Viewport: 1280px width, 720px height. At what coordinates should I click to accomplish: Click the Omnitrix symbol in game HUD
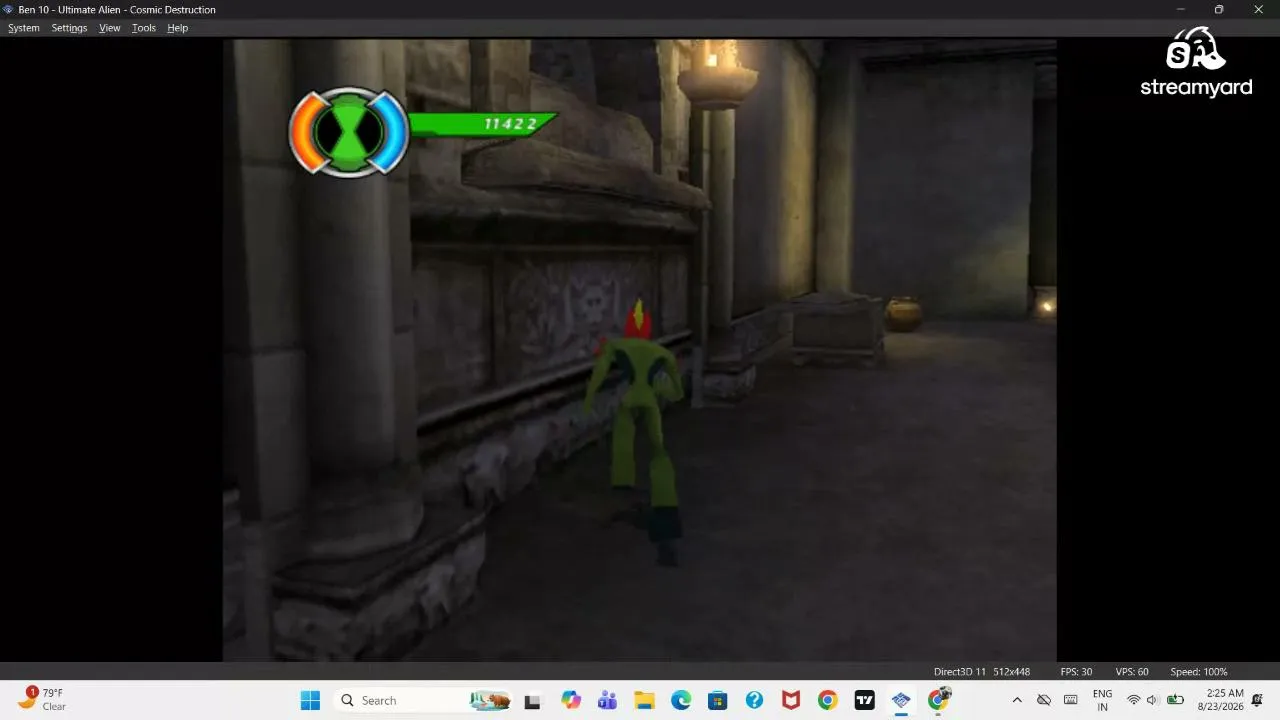(x=349, y=131)
